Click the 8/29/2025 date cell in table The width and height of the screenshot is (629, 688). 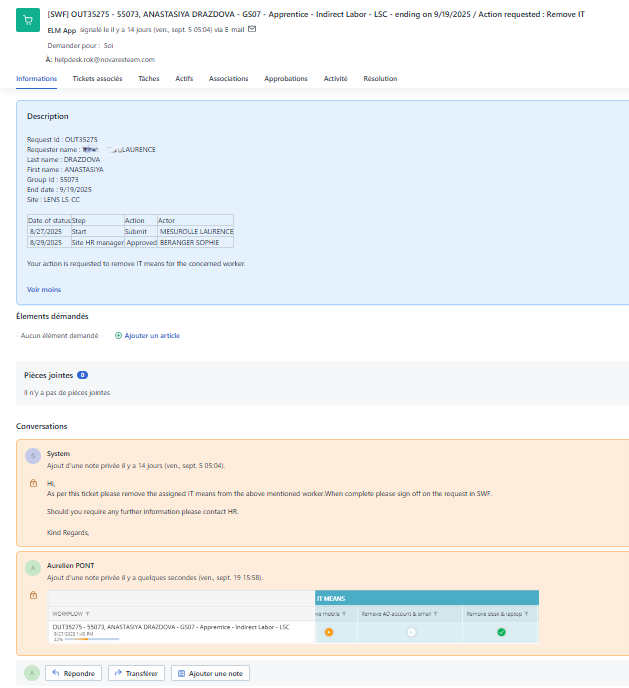pyautogui.click(x=49, y=243)
